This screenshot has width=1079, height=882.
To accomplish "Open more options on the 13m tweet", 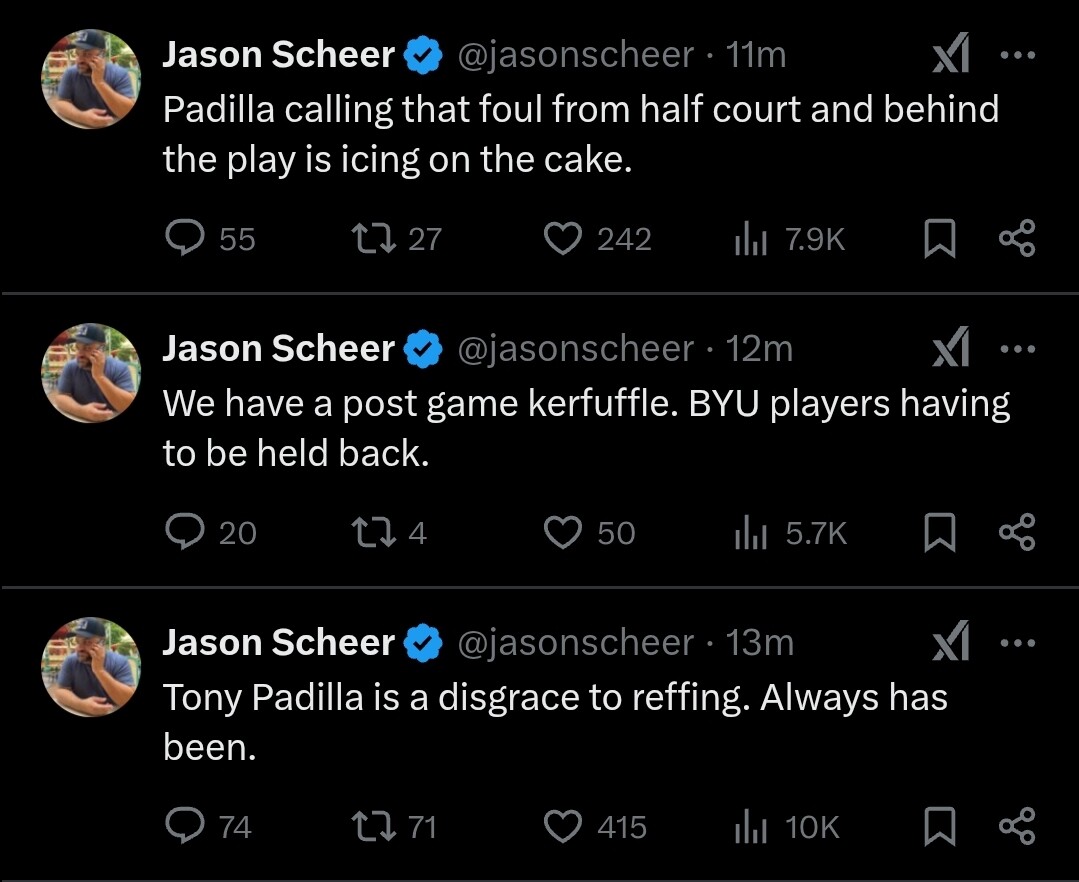I will coord(1018,643).
